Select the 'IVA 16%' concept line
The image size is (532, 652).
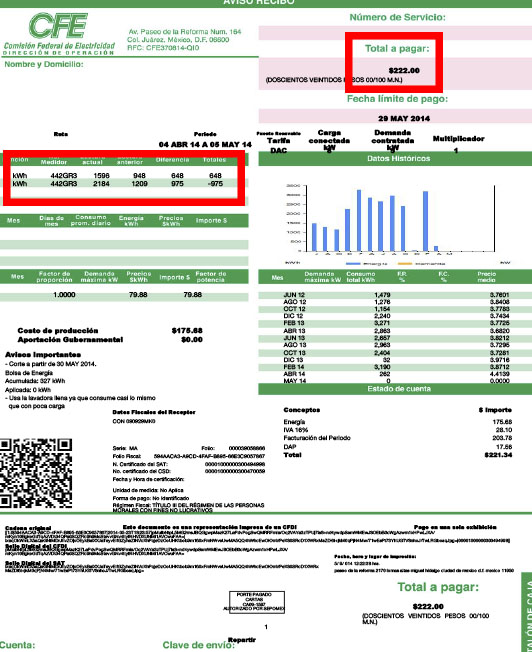click(x=296, y=430)
